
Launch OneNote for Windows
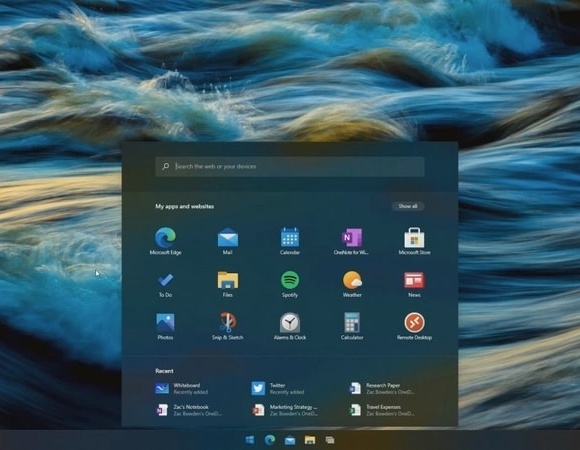tap(351, 241)
